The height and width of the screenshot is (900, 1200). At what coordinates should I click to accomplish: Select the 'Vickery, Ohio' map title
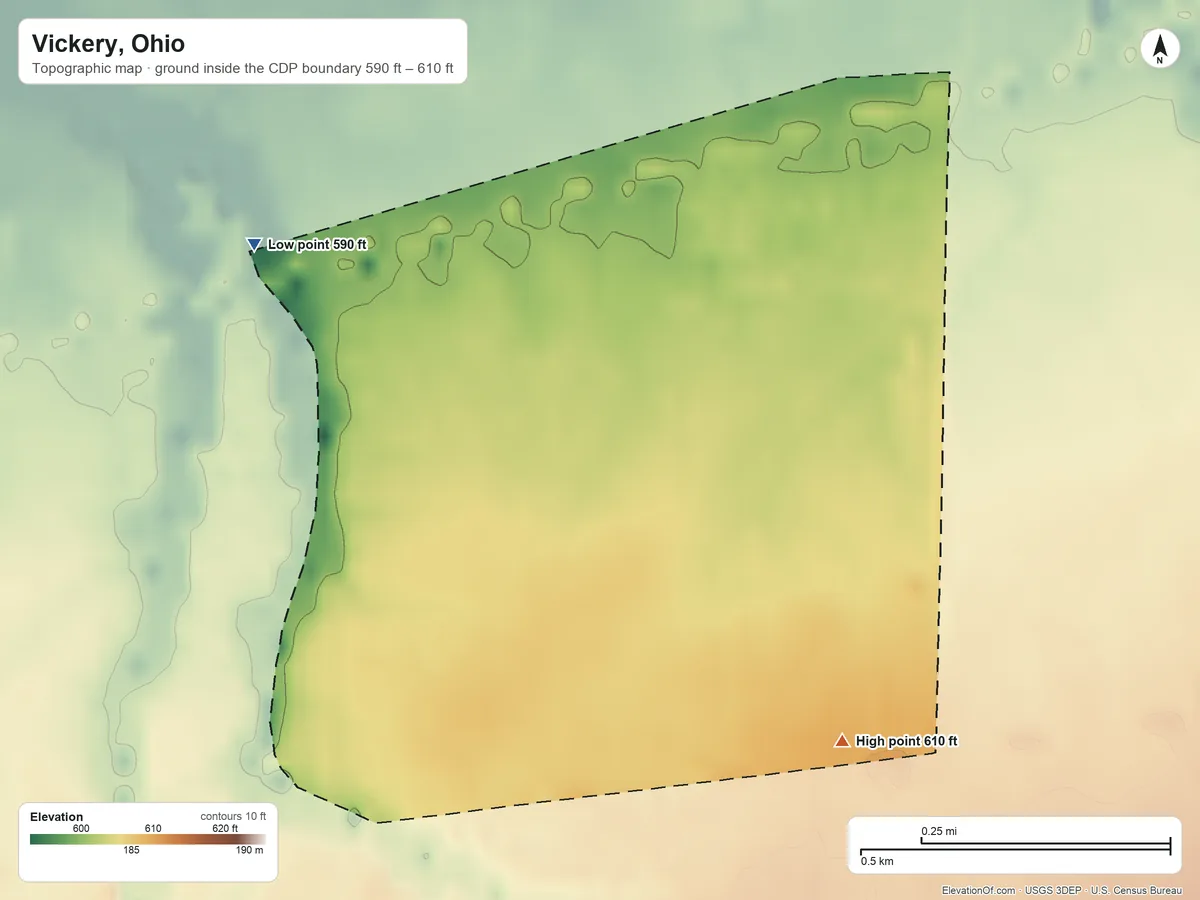pyautogui.click(x=108, y=44)
